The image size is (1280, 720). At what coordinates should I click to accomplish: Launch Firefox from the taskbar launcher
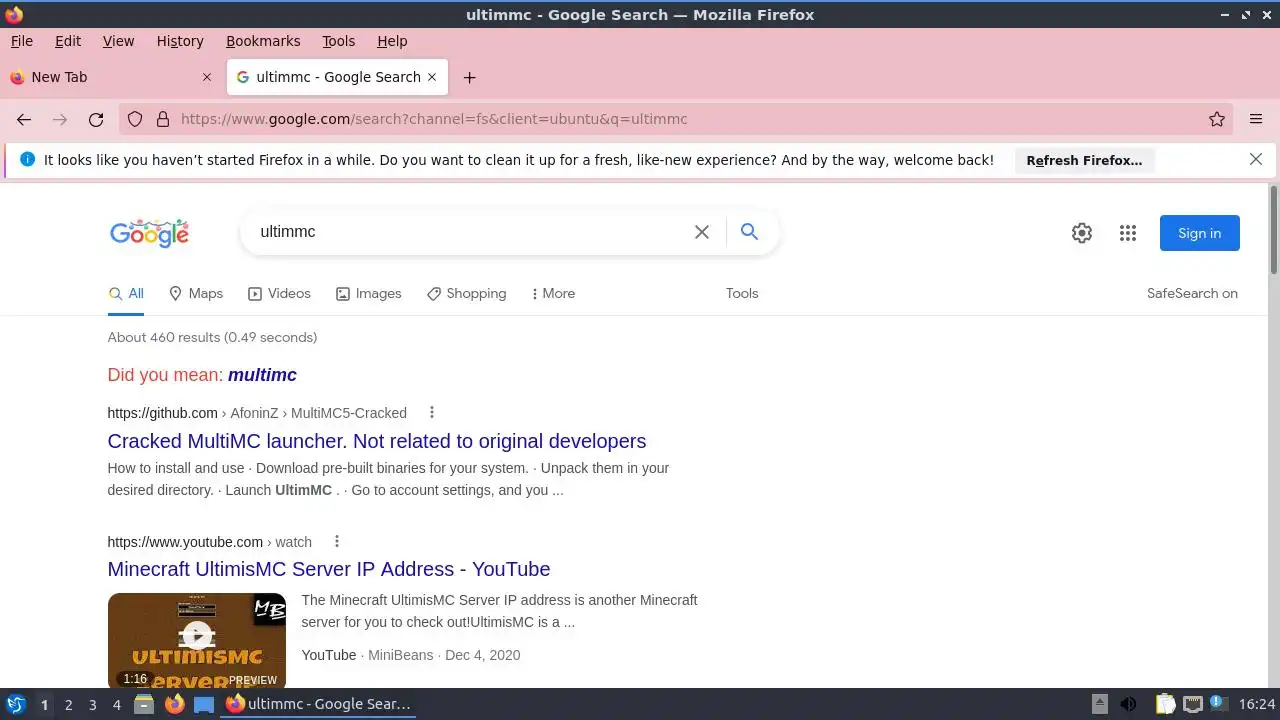point(174,704)
